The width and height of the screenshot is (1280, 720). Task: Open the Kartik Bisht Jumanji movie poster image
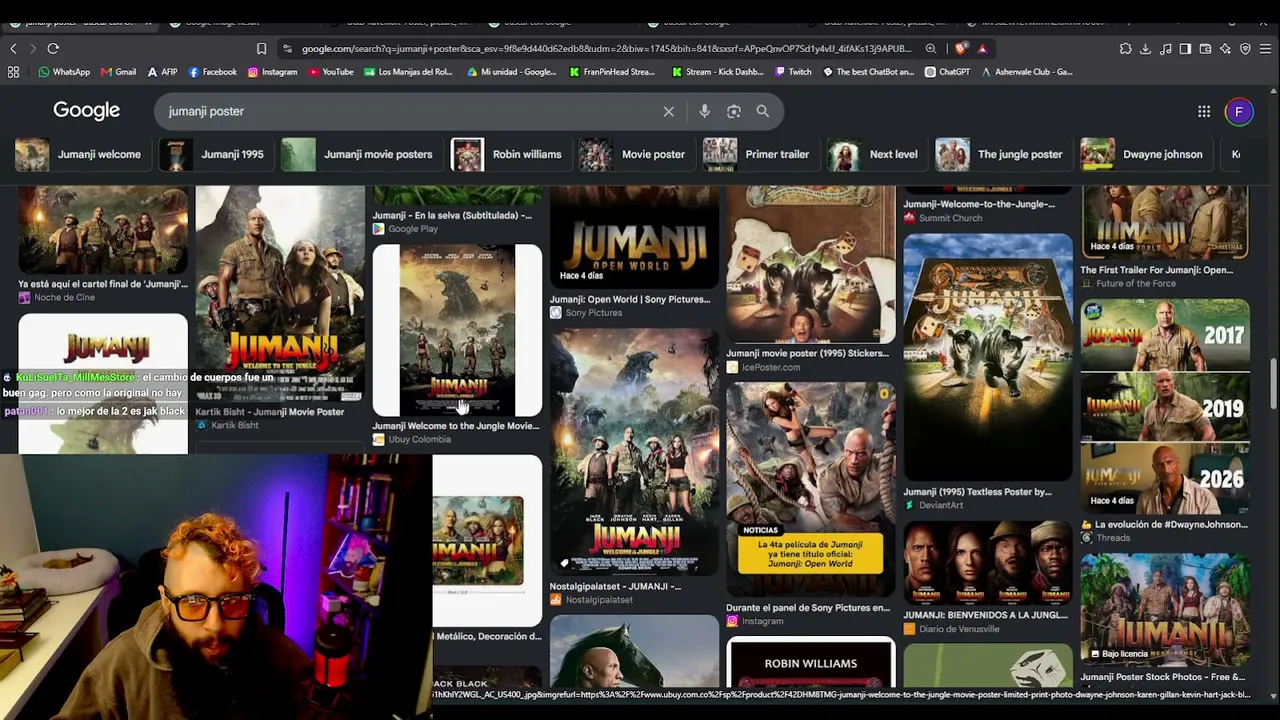280,294
